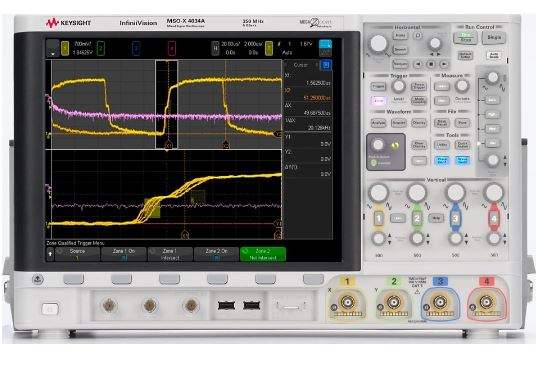
Task: Tap the channel 3 blue badge on screen
Action: point(136,49)
